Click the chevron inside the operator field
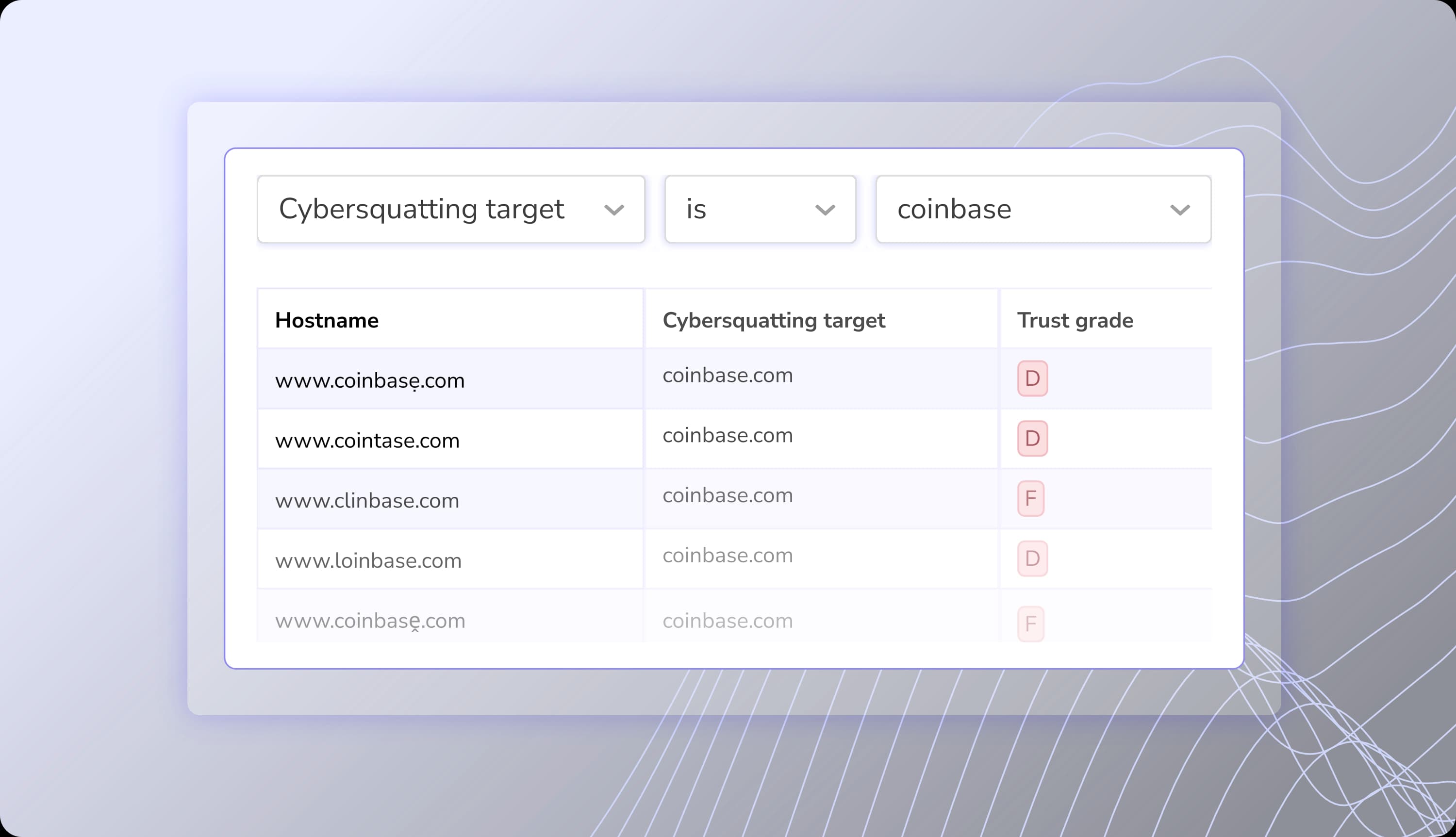 826,209
